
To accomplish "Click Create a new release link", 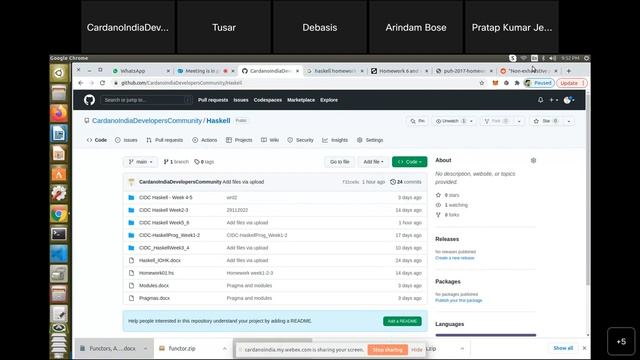I will point(455,258).
